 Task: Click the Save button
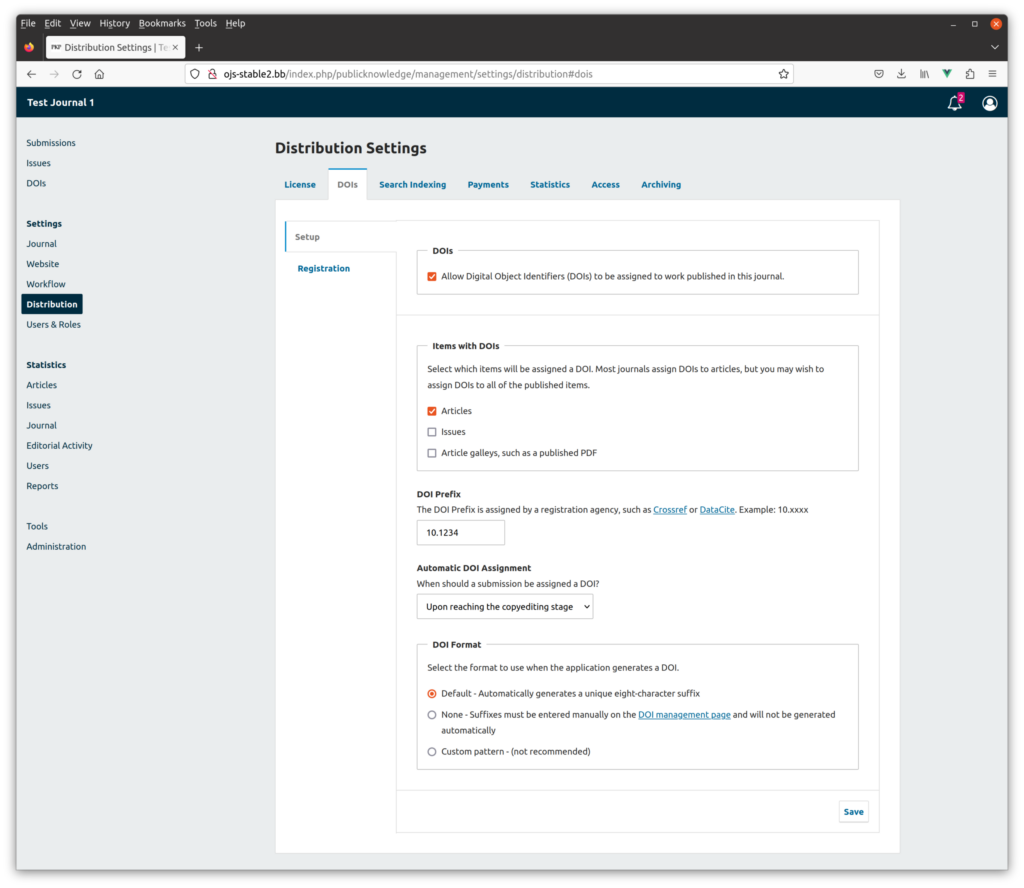pos(853,812)
